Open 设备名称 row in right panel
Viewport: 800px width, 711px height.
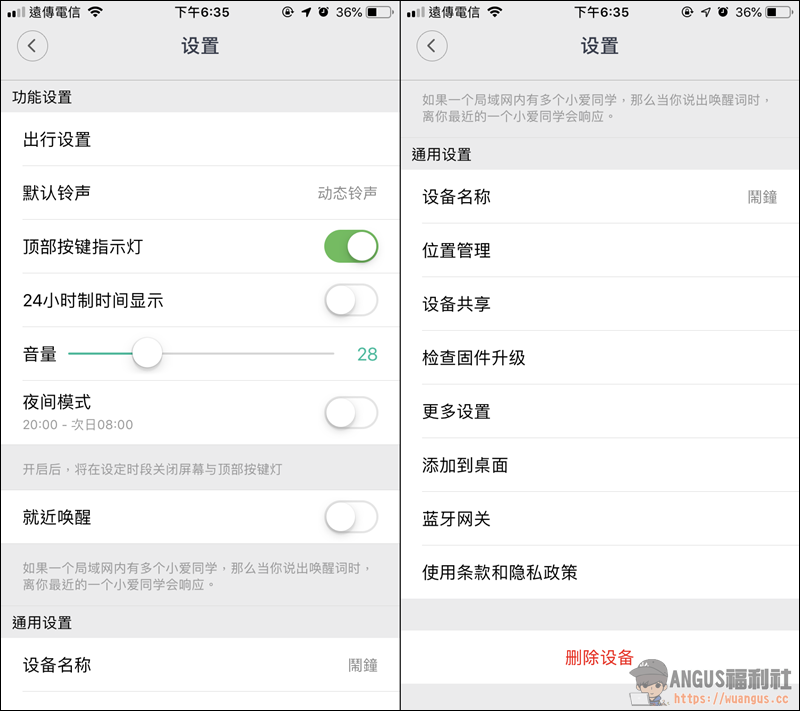(x=600, y=197)
